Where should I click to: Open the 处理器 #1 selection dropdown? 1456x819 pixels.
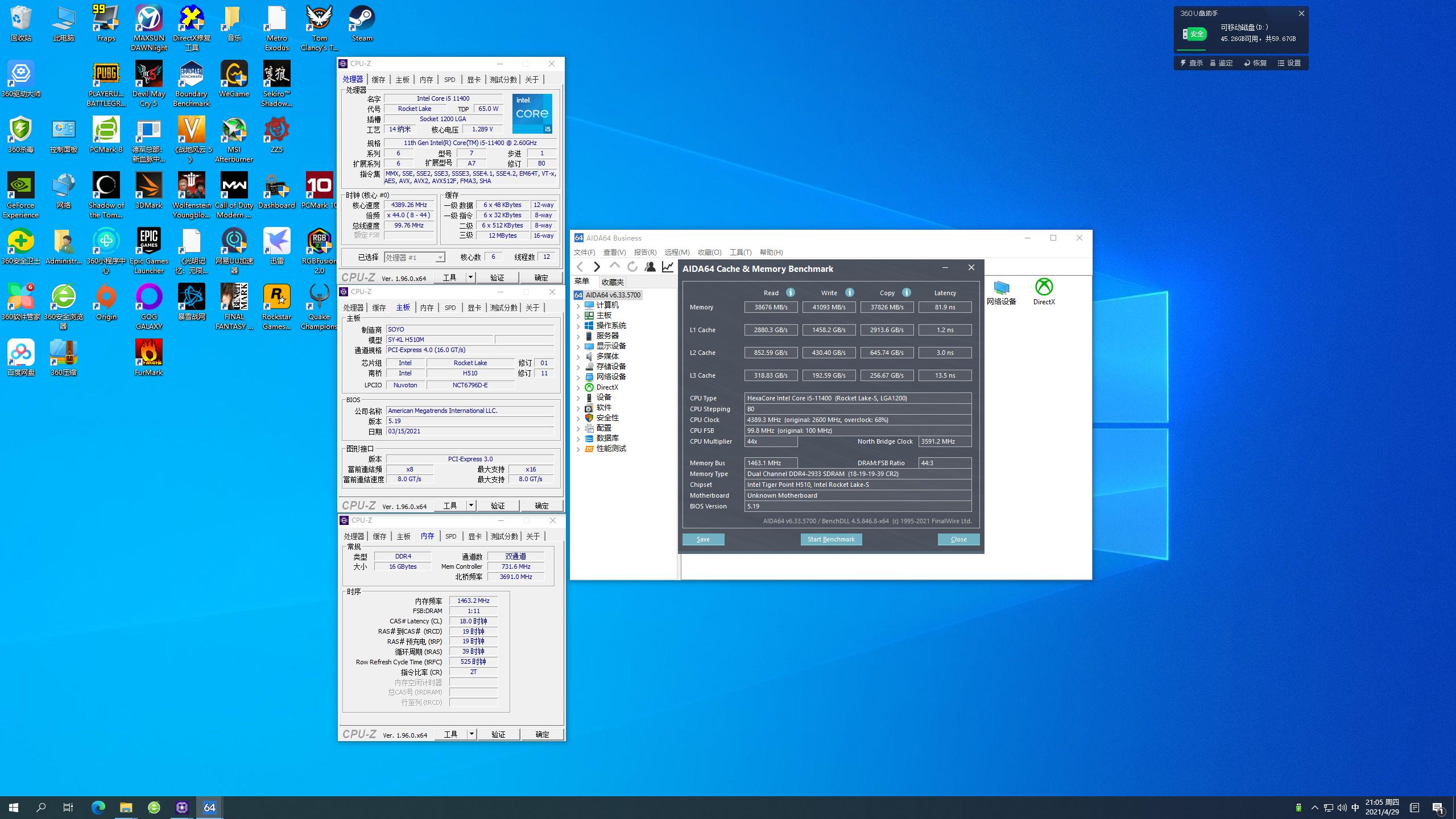point(414,258)
